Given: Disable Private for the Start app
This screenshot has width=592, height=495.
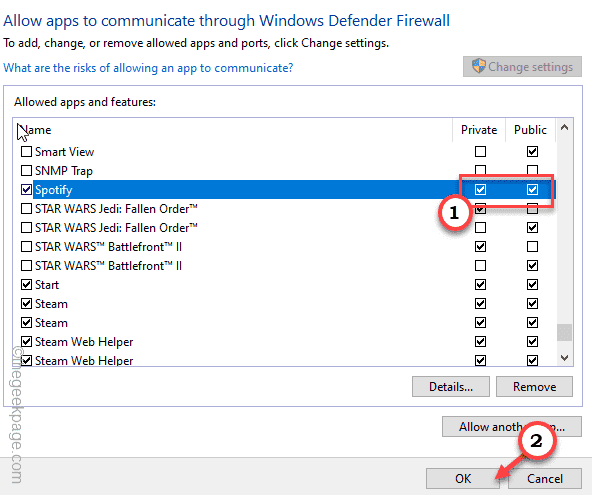Looking at the screenshot, I should (x=480, y=285).
